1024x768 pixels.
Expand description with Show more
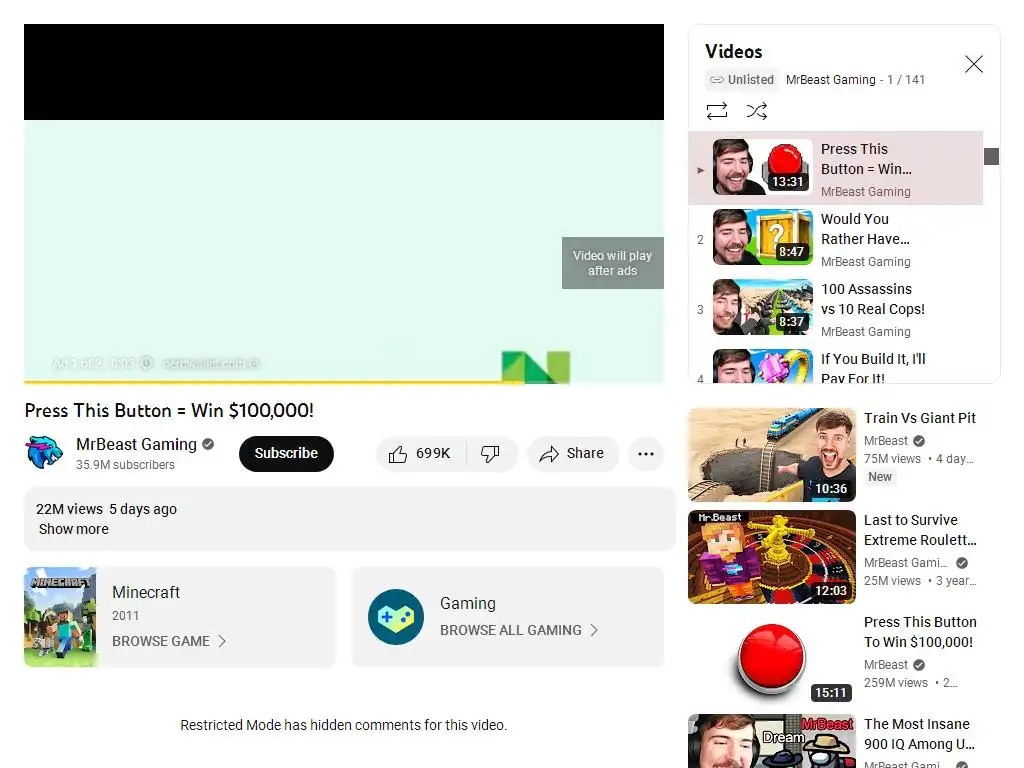[74, 529]
